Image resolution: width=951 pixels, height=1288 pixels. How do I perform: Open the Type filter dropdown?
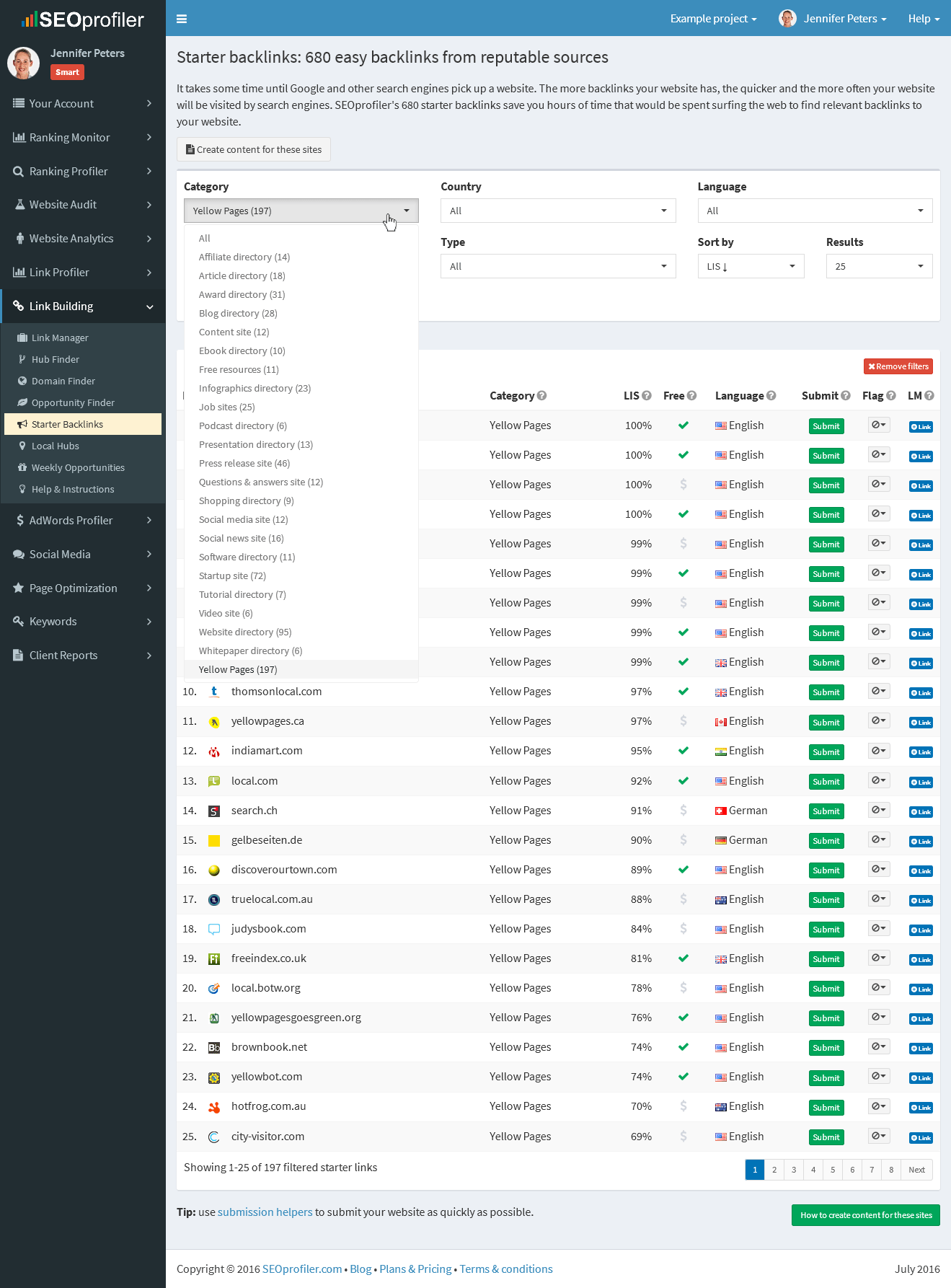(558, 266)
